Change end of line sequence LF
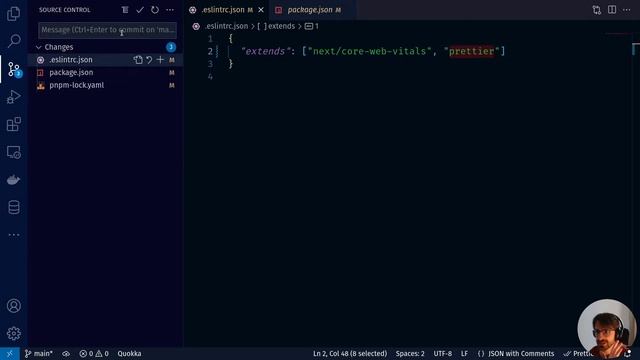Viewport: 640px width, 360px height. pyautogui.click(x=464, y=353)
